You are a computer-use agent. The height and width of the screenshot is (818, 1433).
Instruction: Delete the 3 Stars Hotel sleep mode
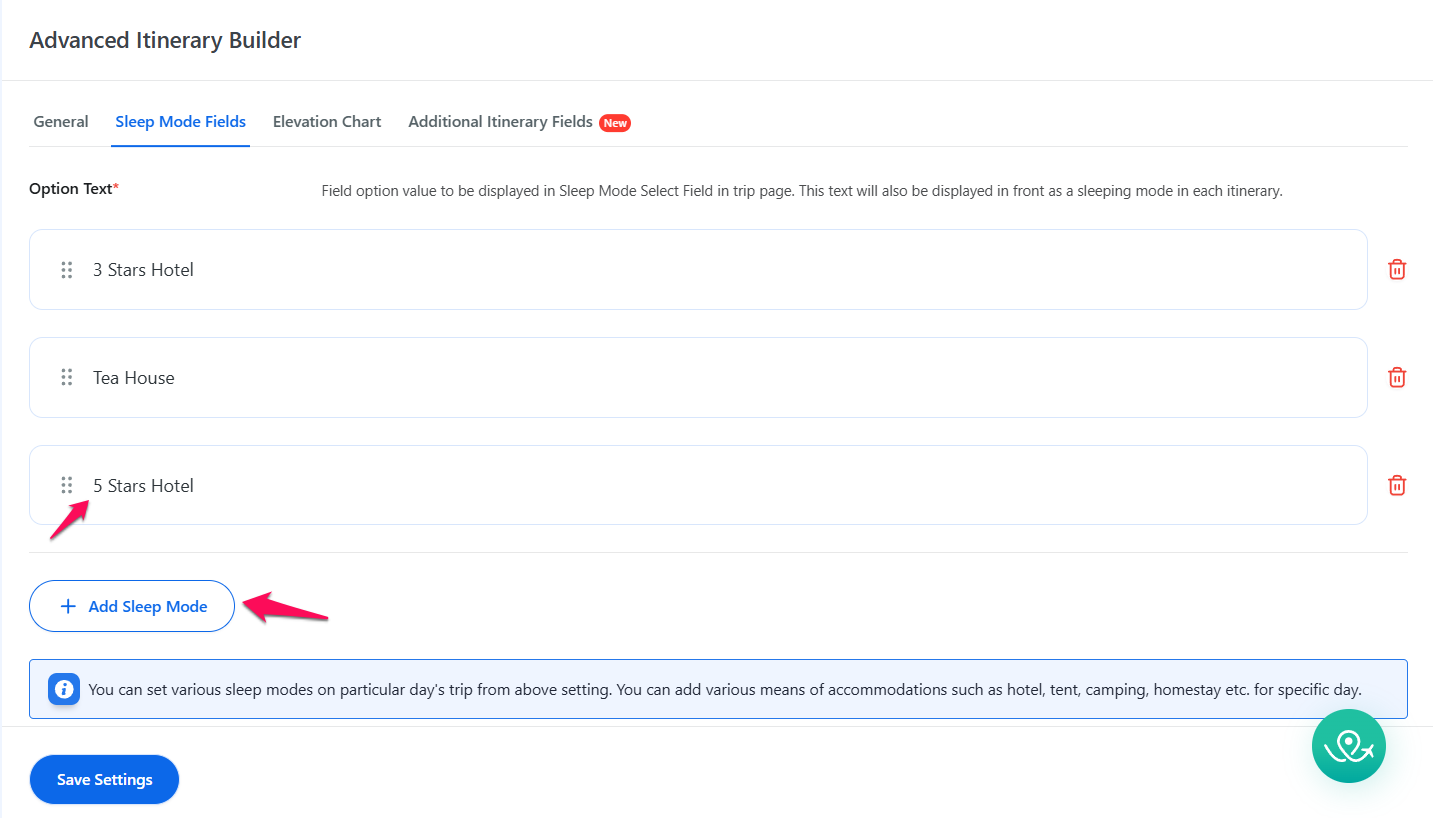[1397, 269]
